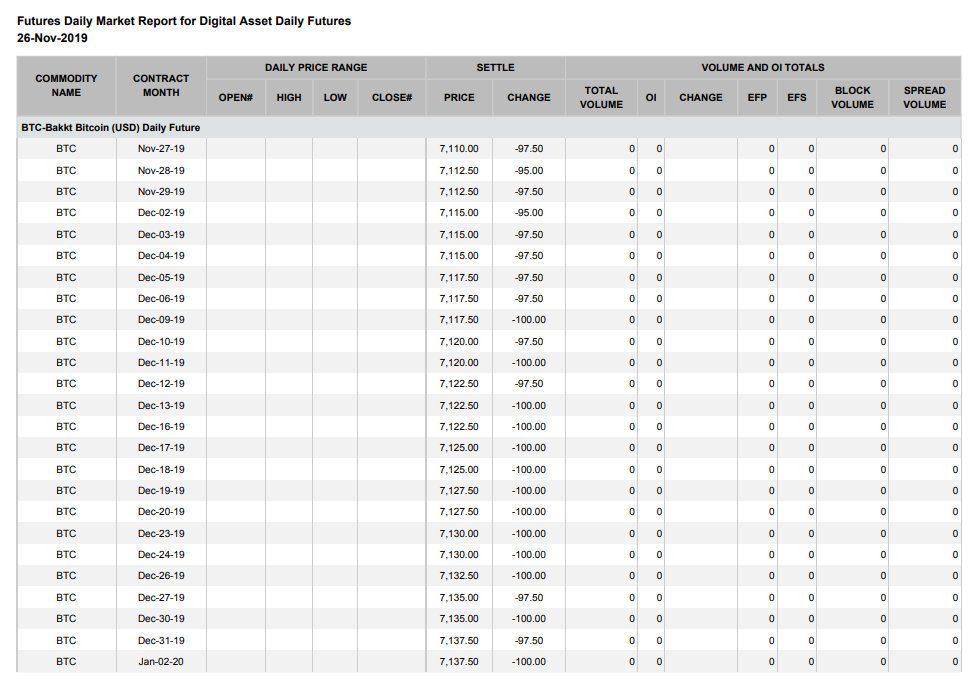Click contract month Dec-19-19

click(161, 491)
